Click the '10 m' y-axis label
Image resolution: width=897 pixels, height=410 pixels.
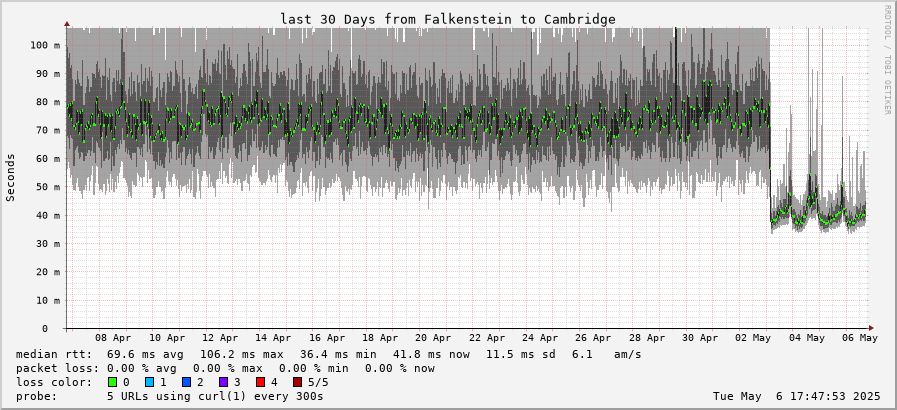[47, 300]
